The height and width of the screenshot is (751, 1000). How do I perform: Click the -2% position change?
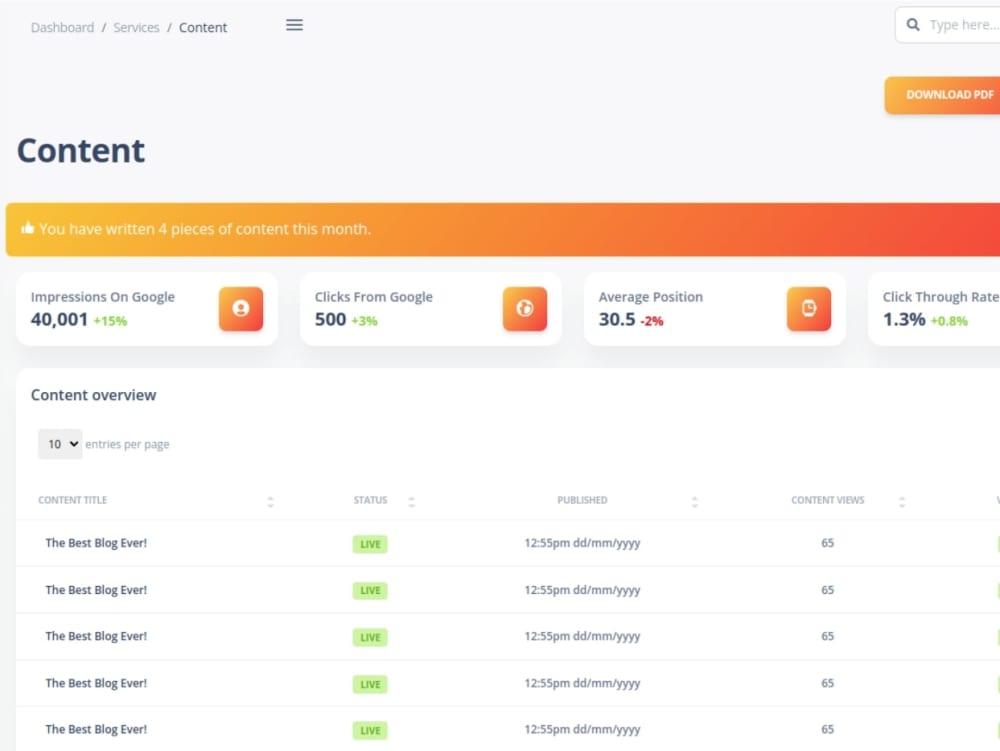652,321
